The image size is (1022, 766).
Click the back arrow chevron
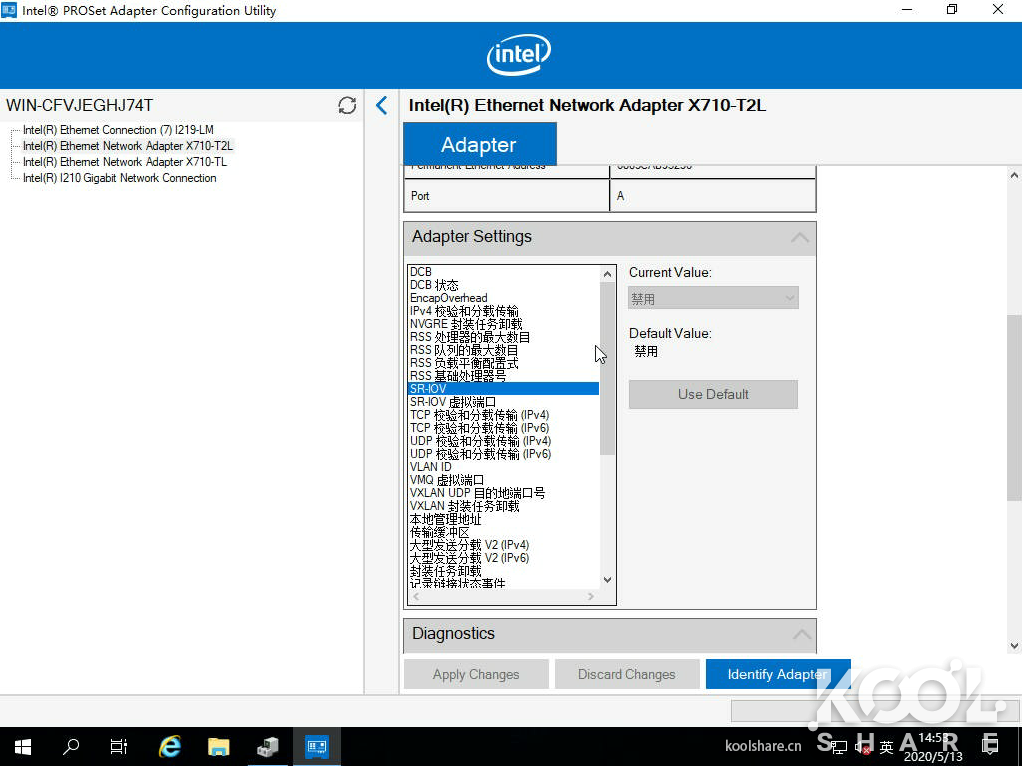[x=382, y=105]
